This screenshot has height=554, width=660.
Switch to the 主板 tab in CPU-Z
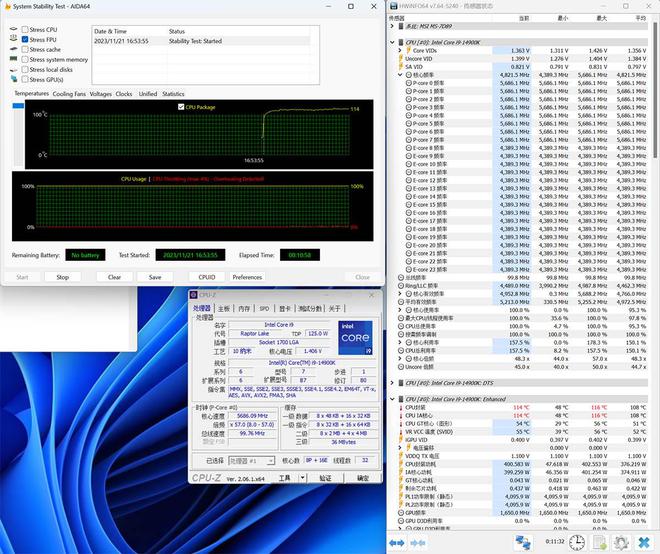coord(224,309)
